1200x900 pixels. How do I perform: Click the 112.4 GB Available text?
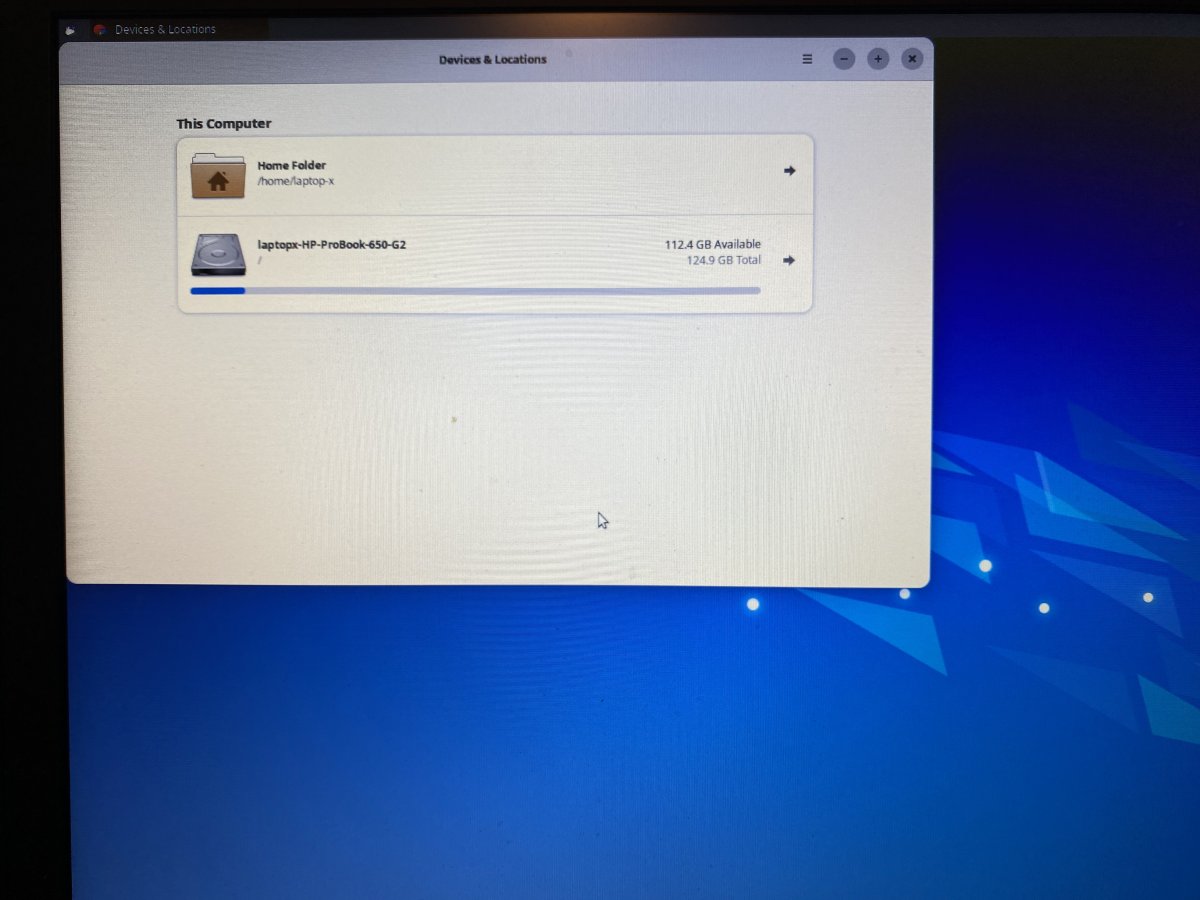[x=712, y=244]
